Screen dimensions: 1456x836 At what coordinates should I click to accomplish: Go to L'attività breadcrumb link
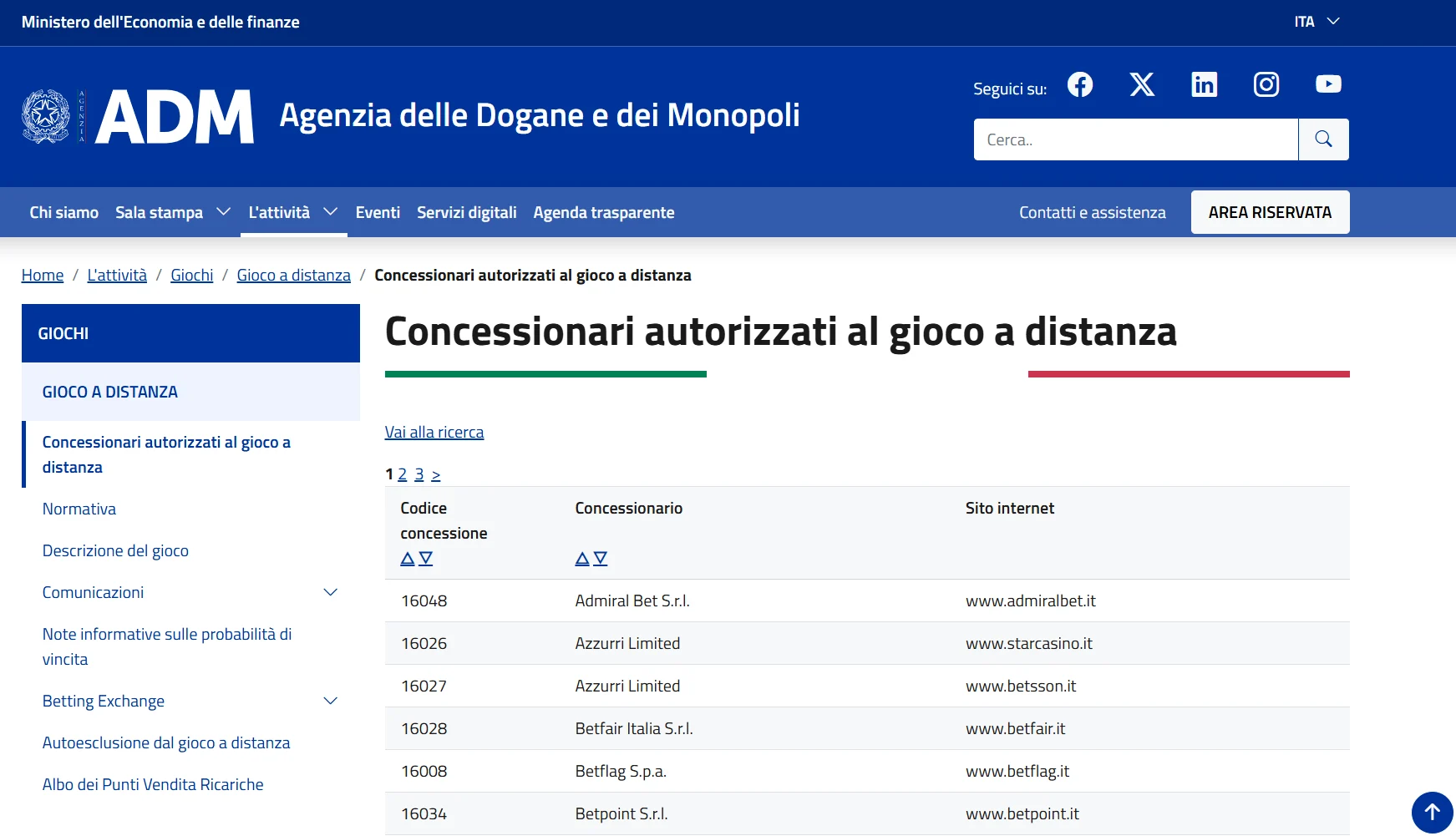point(117,276)
